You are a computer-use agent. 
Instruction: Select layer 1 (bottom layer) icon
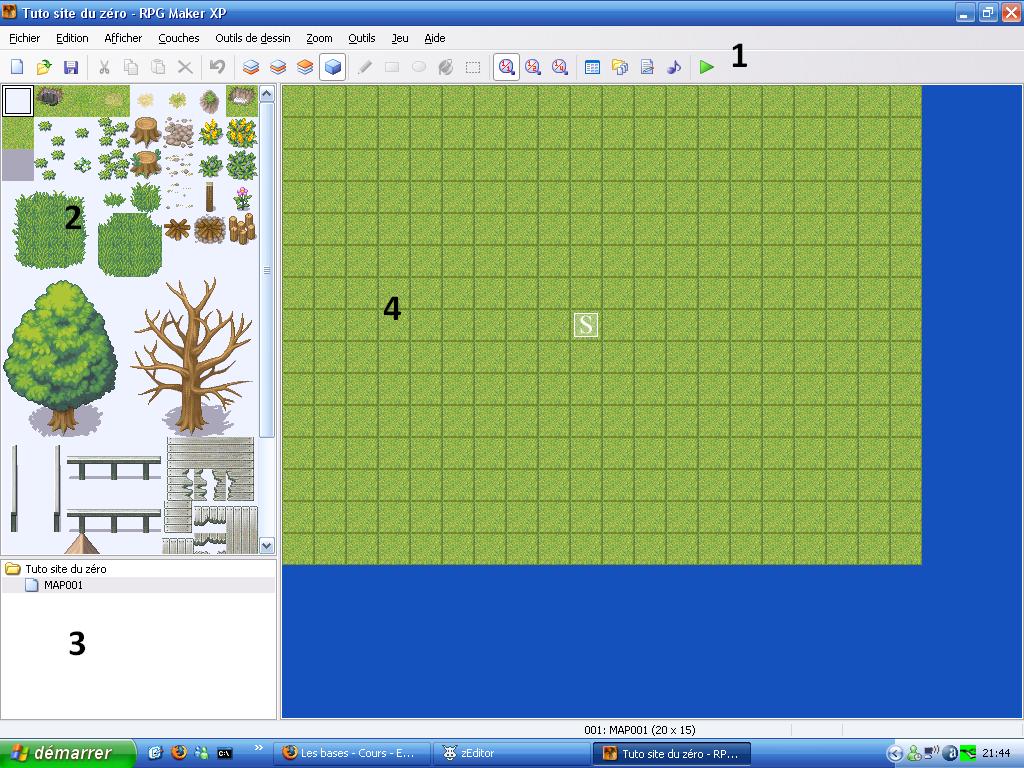click(251, 67)
